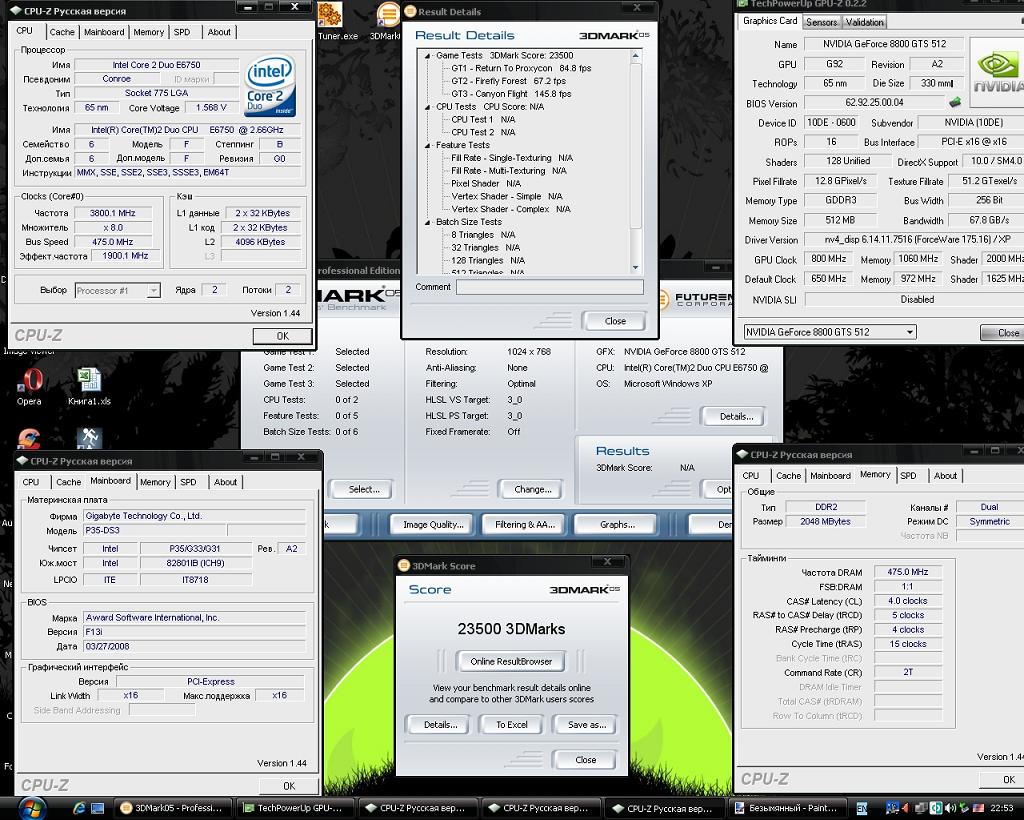Click the Intel Core 2 Duo logo
This screenshot has height=820, width=1024.
(270, 85)
